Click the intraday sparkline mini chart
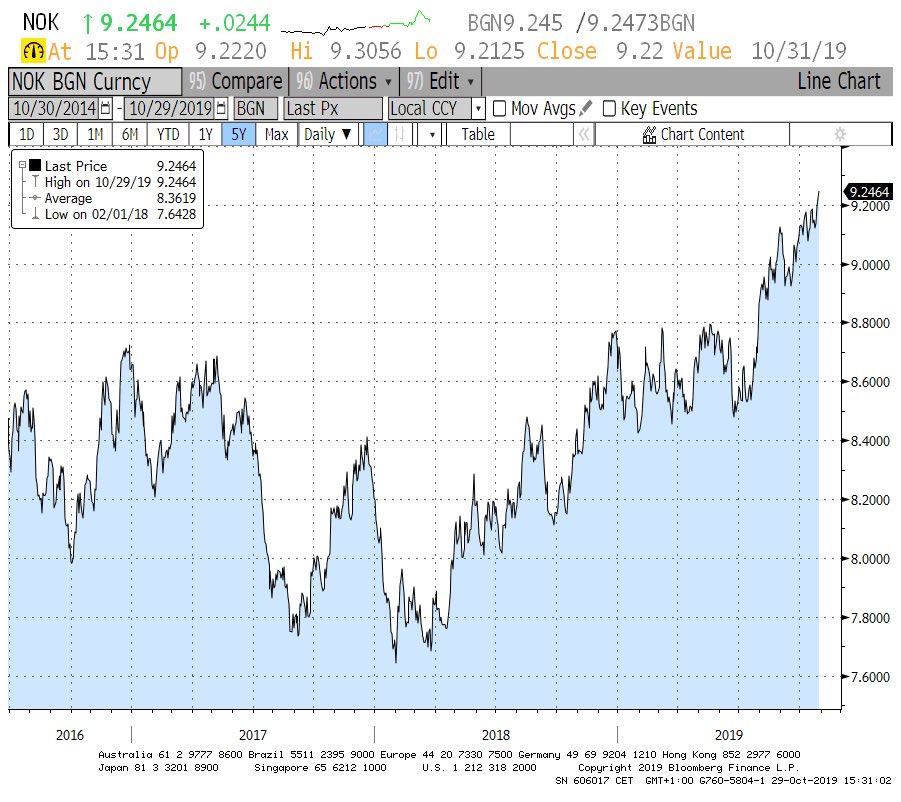 click(356, 23)
